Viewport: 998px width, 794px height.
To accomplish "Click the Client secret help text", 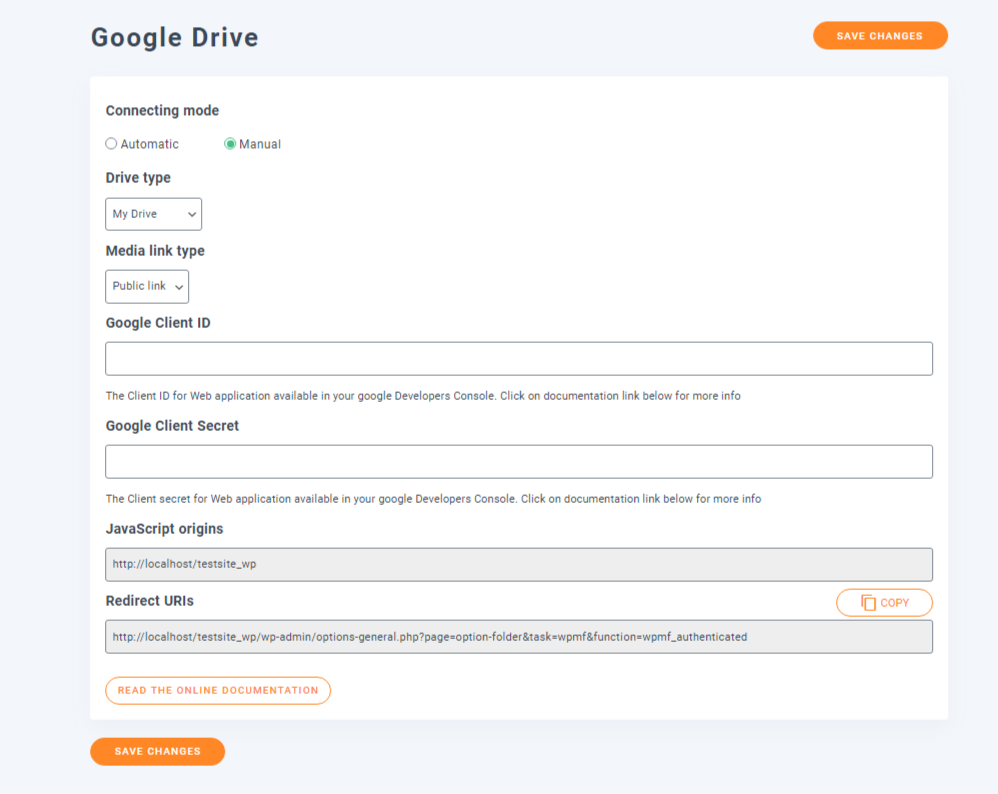I will click(433, 498).
